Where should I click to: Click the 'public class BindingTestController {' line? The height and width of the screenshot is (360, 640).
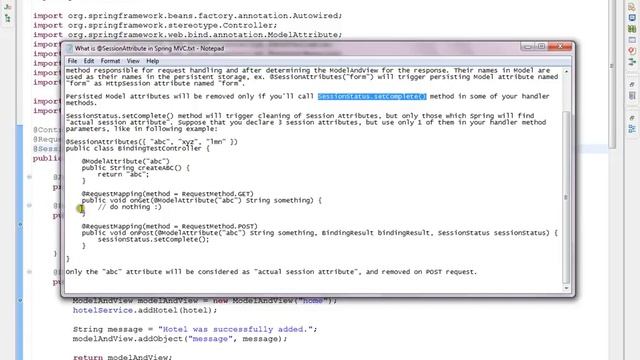coord(138,148)
